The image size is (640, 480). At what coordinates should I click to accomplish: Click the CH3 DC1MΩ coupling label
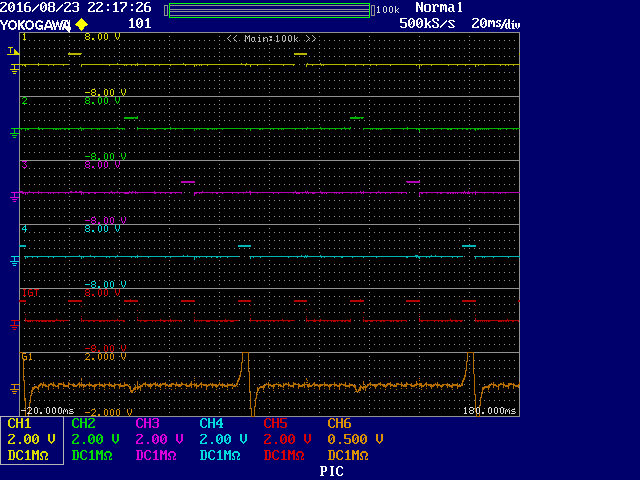point(156,456)
